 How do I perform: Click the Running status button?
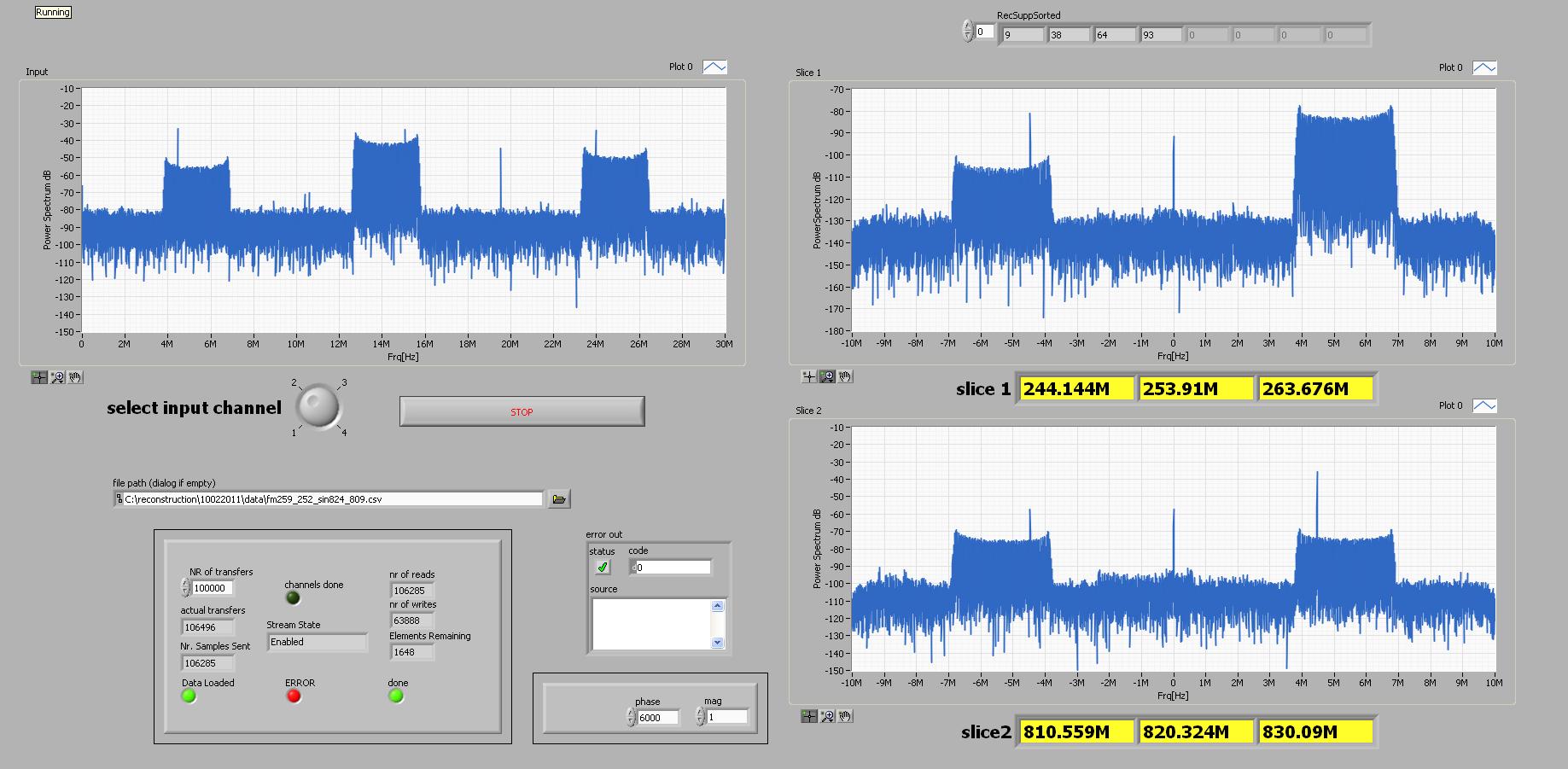click(x=53, y=12)
